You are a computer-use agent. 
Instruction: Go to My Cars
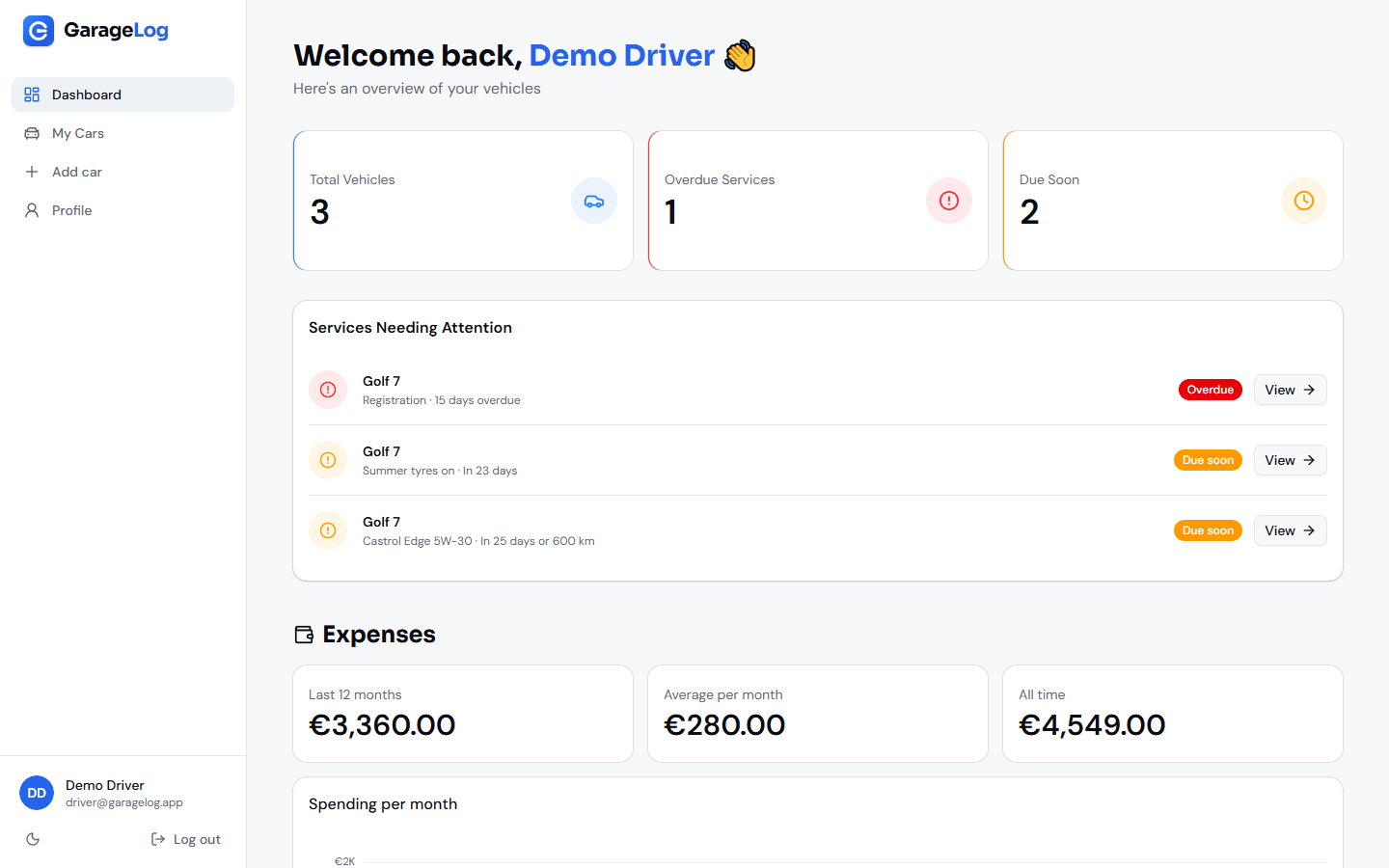[123, 133]
